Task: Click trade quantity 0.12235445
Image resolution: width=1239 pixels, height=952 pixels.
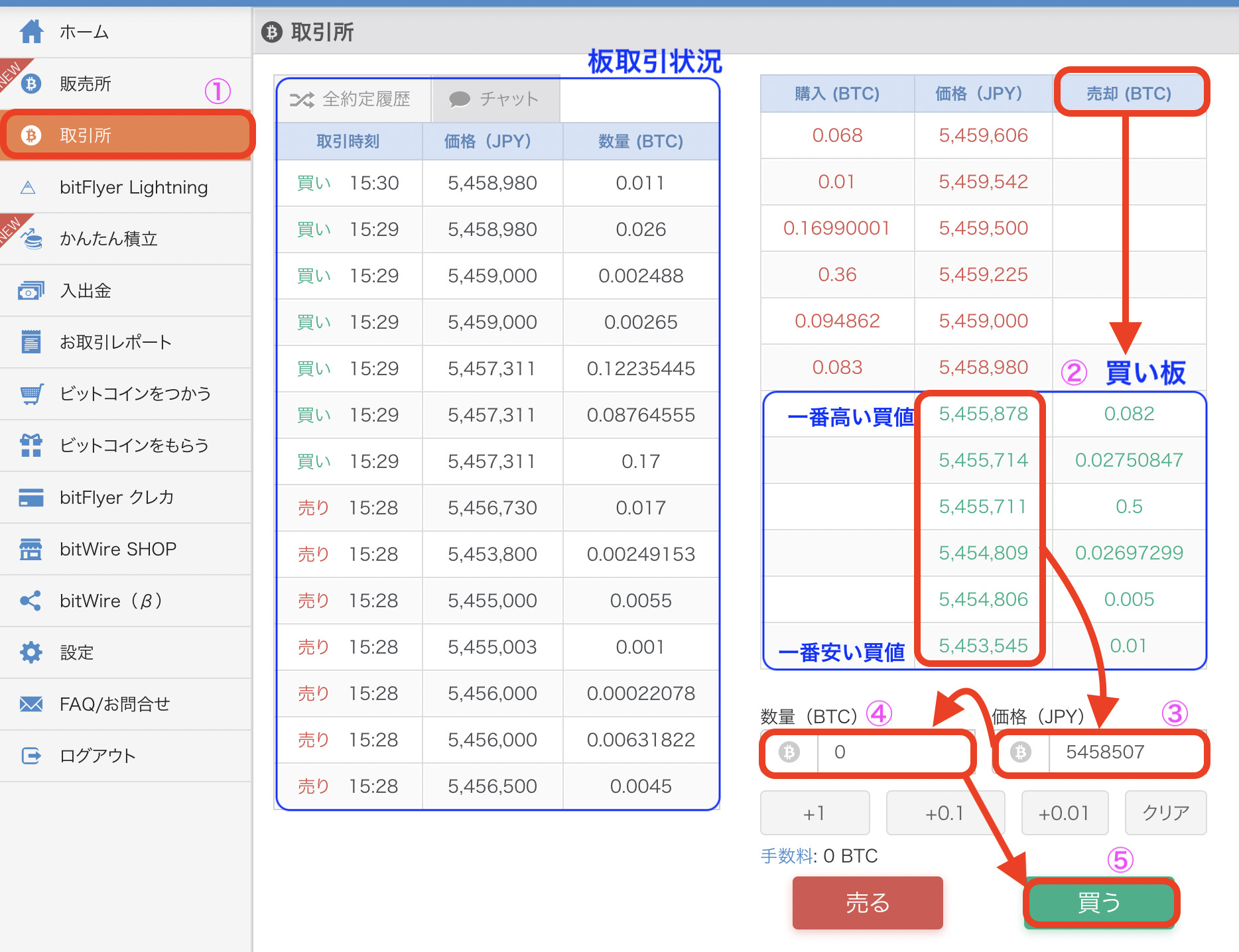Action: (641, 369)
